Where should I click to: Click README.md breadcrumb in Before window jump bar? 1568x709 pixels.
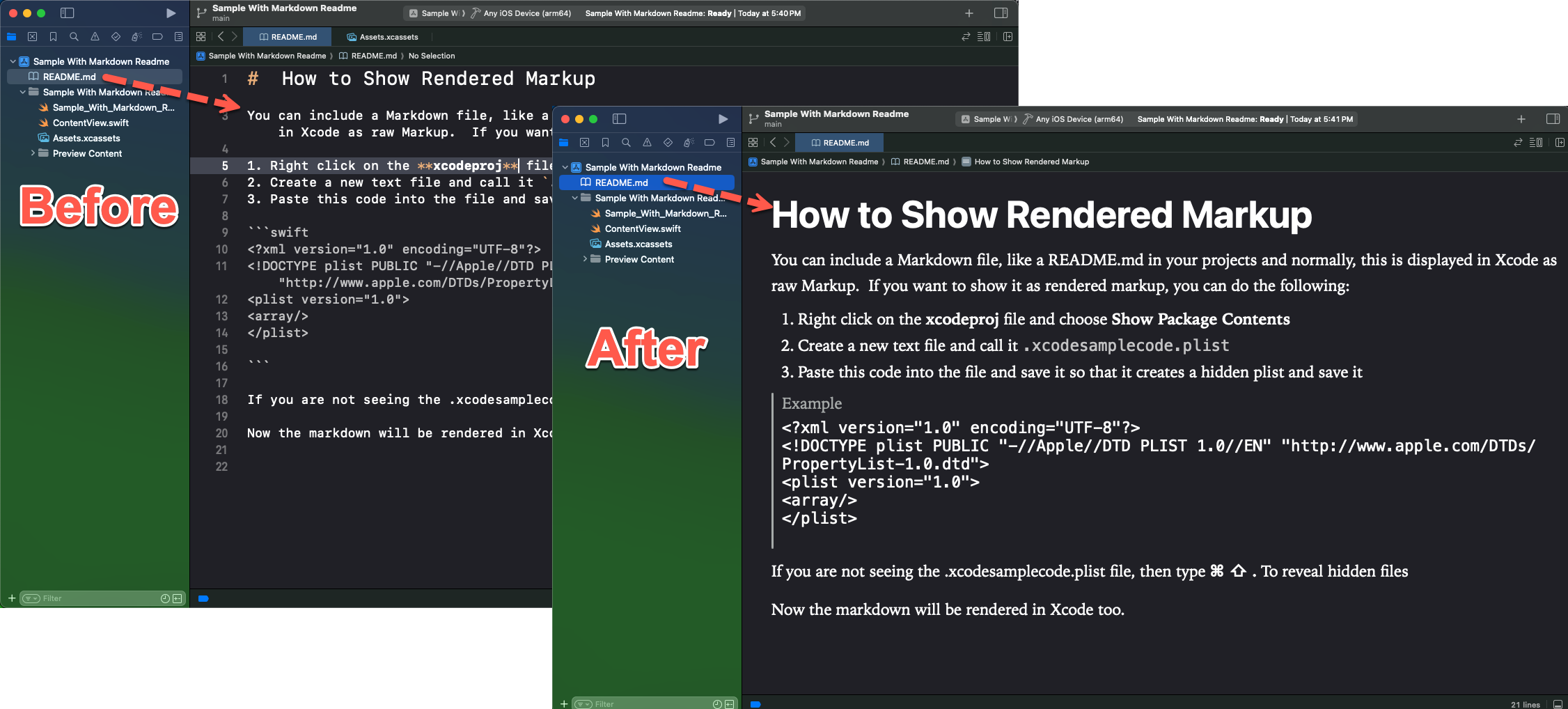[368, 56]
